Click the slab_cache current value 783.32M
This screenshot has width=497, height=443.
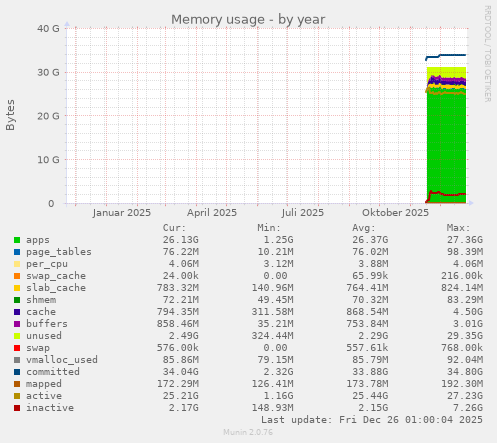click(x=178, y=288)
